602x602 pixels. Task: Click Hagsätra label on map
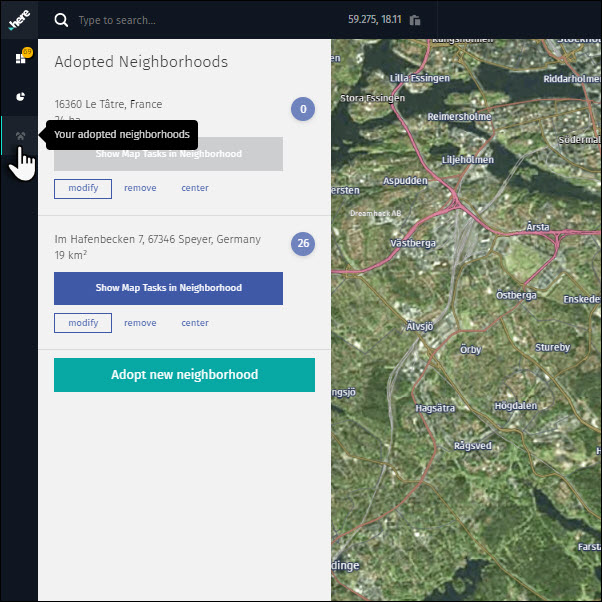click(x=435, y=408)
